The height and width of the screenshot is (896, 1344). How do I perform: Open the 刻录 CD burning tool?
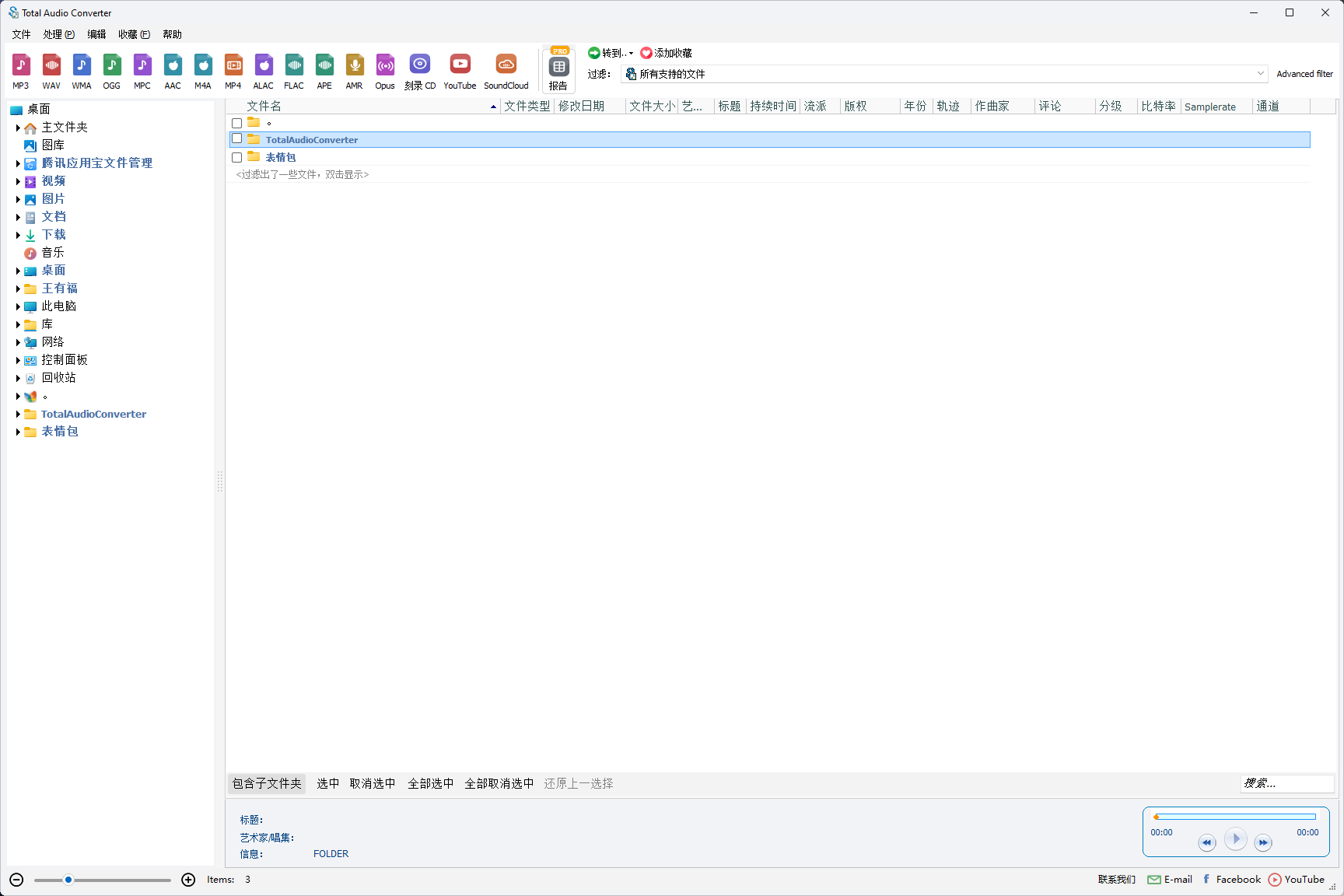[420, 72]
